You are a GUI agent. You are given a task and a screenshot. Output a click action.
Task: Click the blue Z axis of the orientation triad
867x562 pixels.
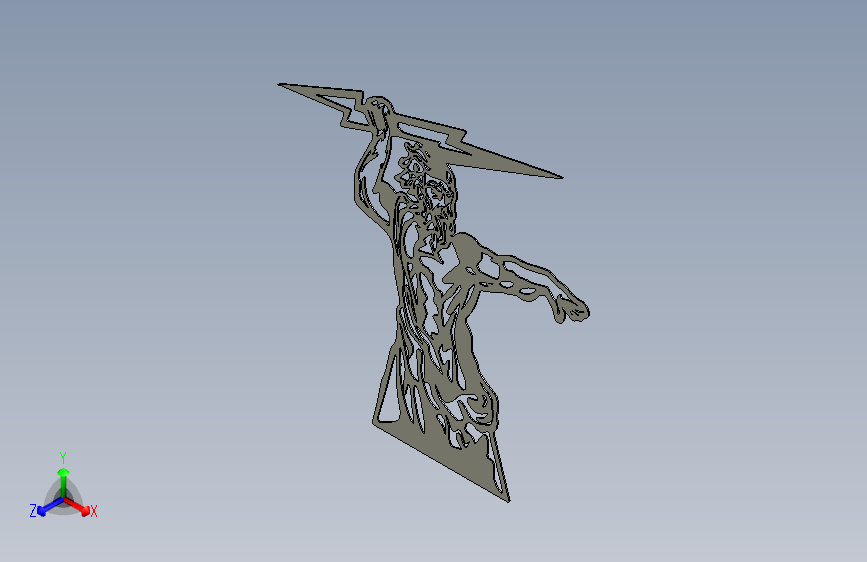tap(50, 506)
